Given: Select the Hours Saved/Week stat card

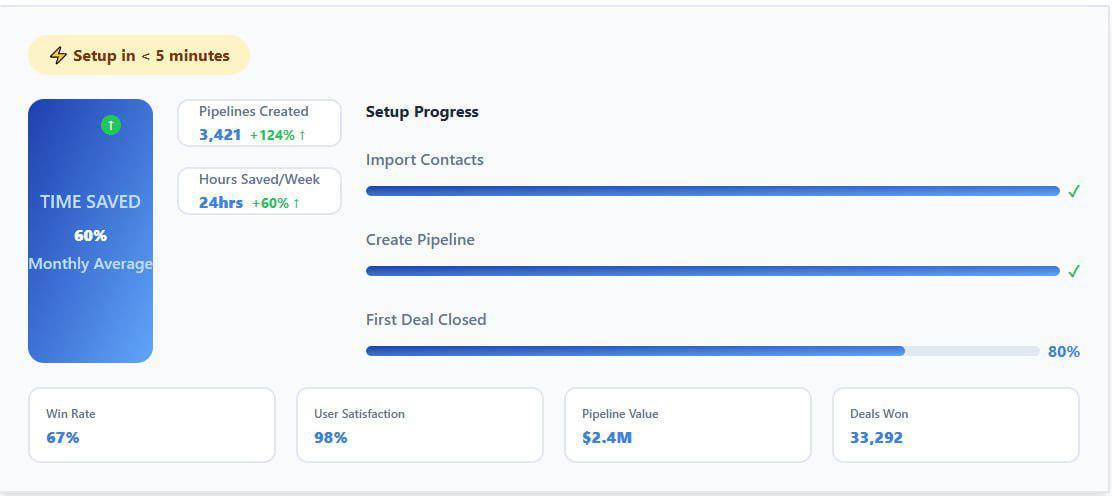Looking at the screenshot, I should coord(259,191).
